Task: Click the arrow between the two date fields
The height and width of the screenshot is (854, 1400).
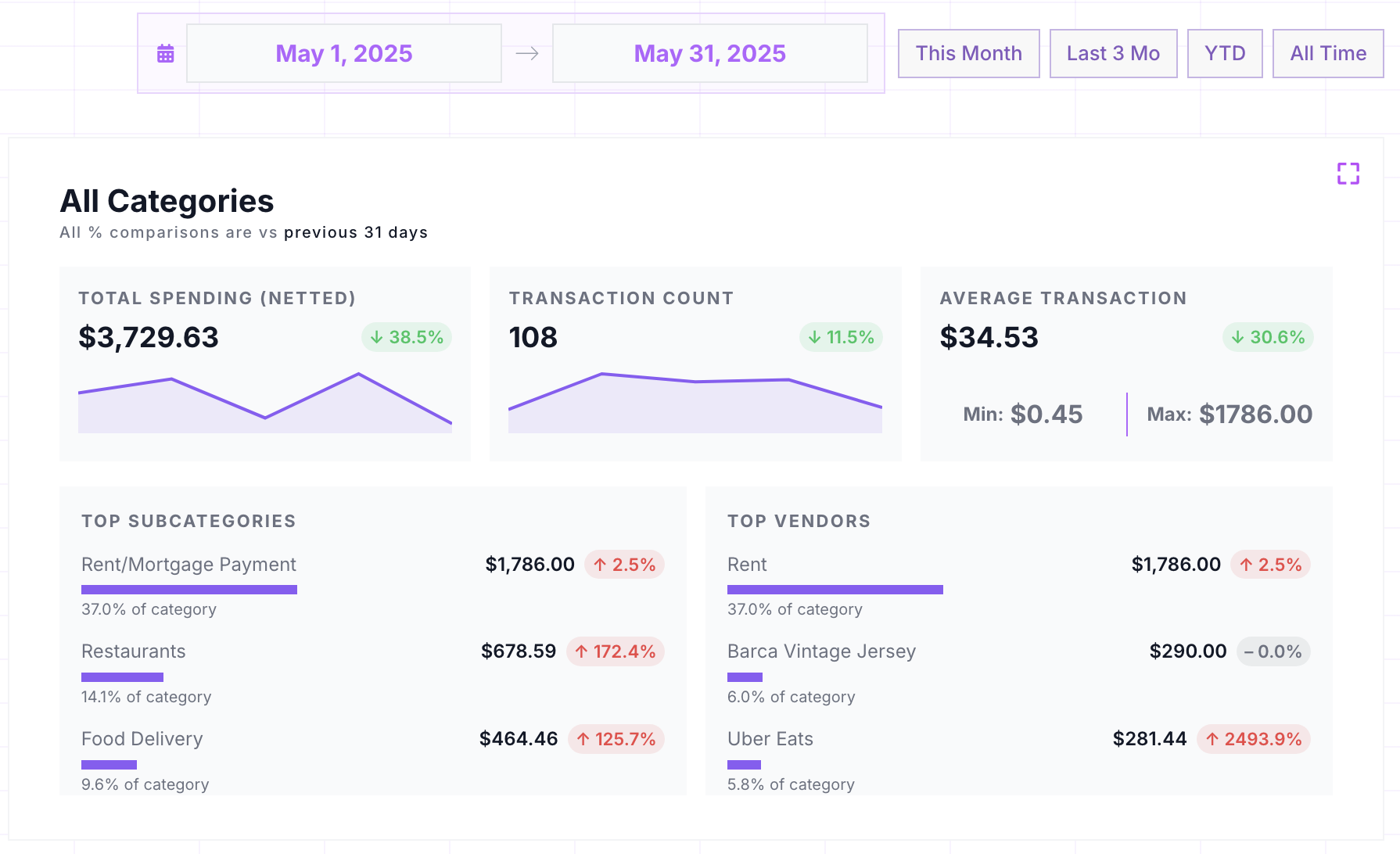Action: (528, 52)
